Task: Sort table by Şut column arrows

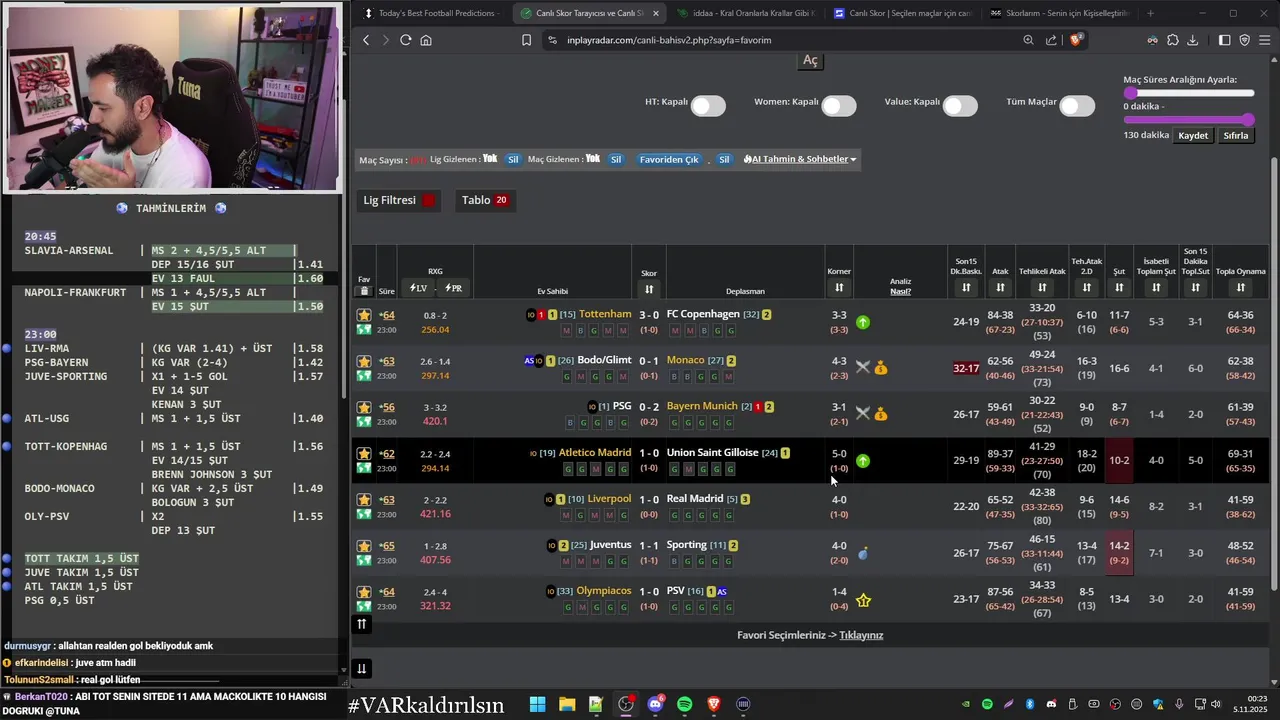Action: click(1119, 288)
